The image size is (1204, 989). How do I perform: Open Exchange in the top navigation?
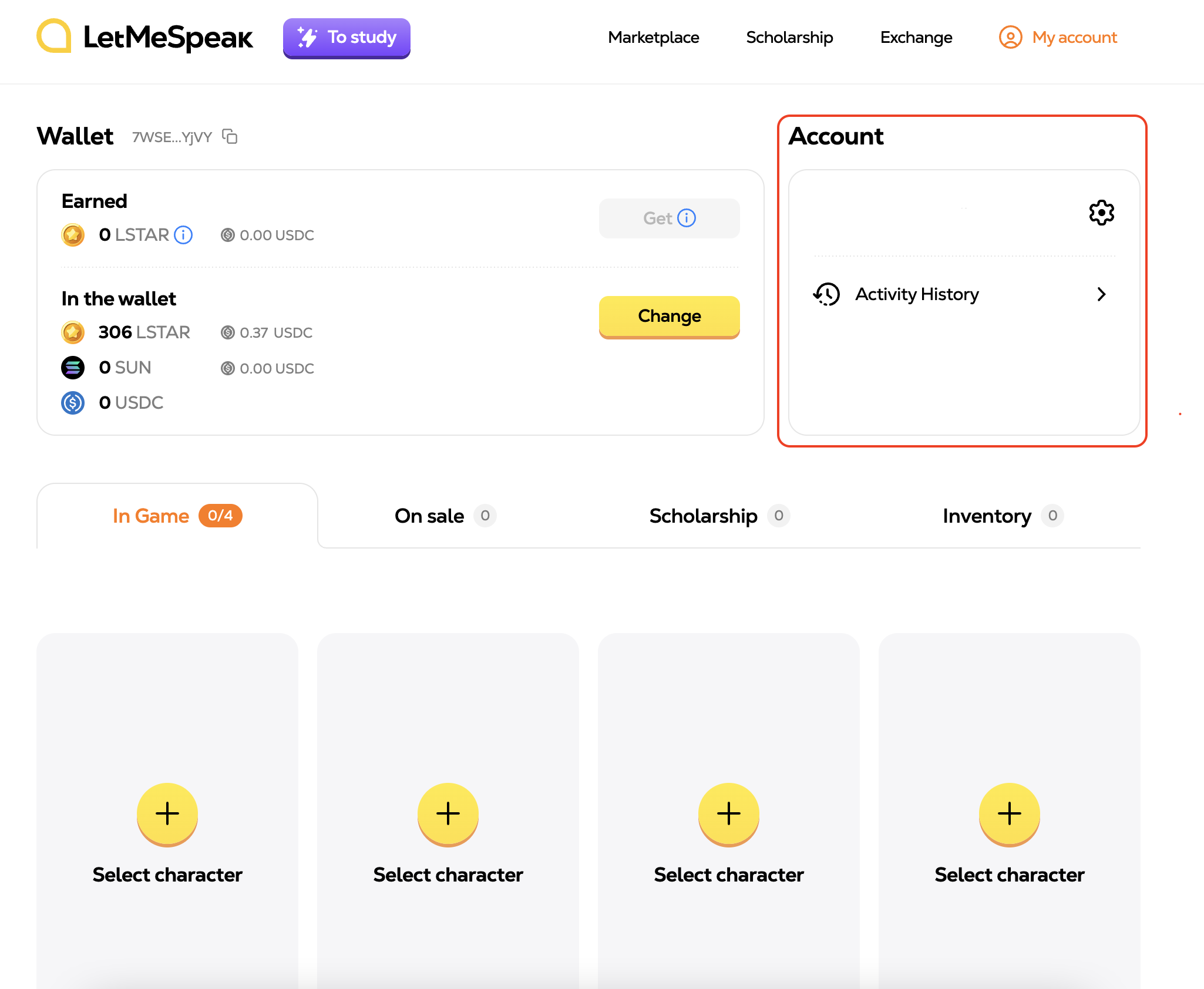(x=916, y=37)
